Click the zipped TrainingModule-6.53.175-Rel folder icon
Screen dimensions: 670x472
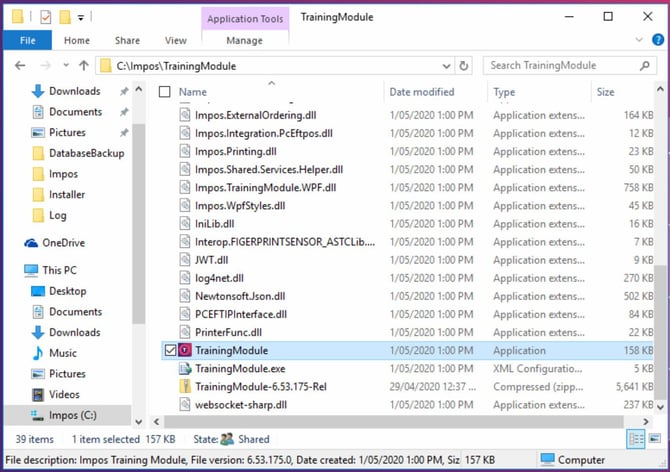tap(185, 387)
